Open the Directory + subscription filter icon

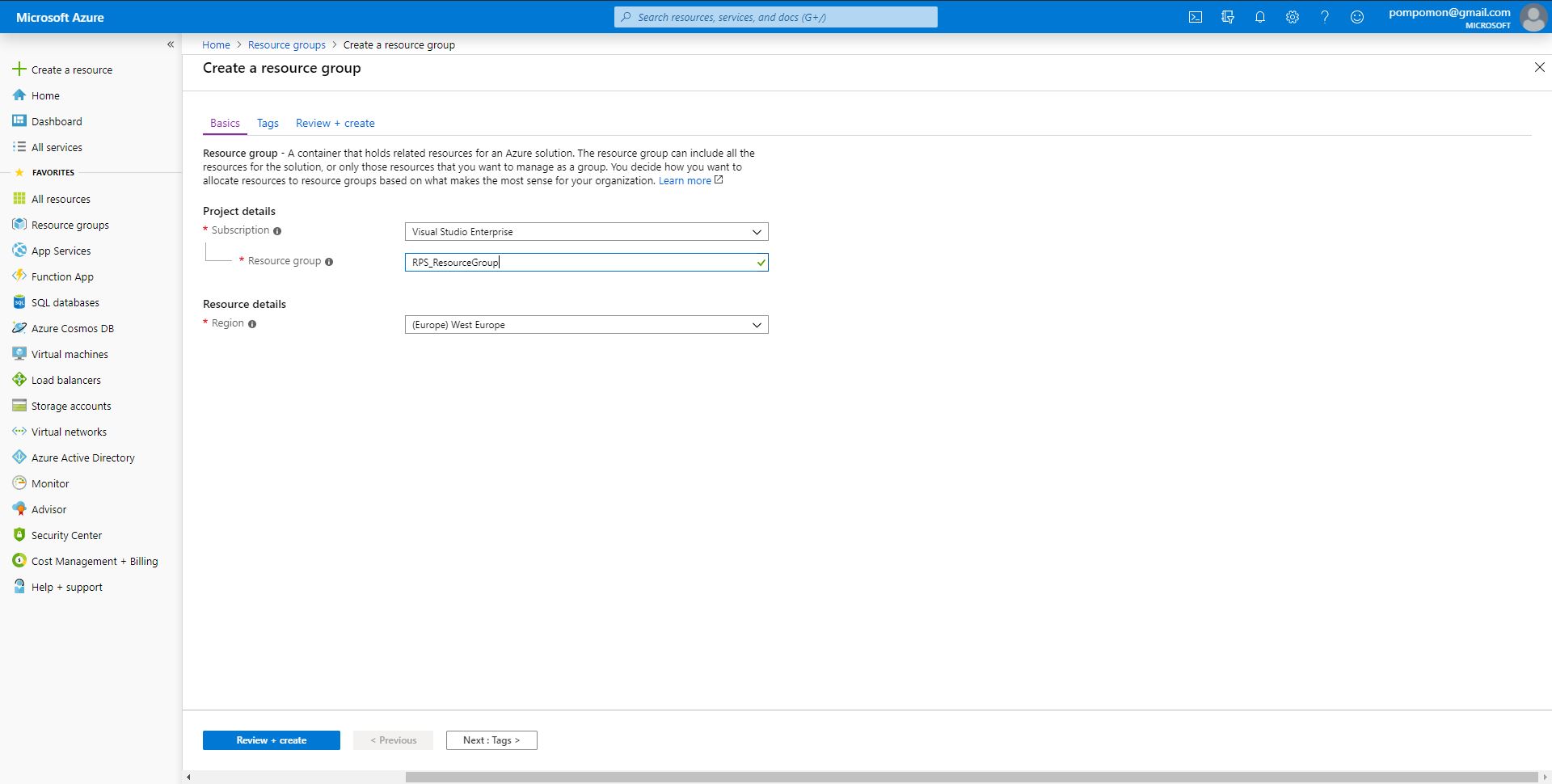(1228, 17)
